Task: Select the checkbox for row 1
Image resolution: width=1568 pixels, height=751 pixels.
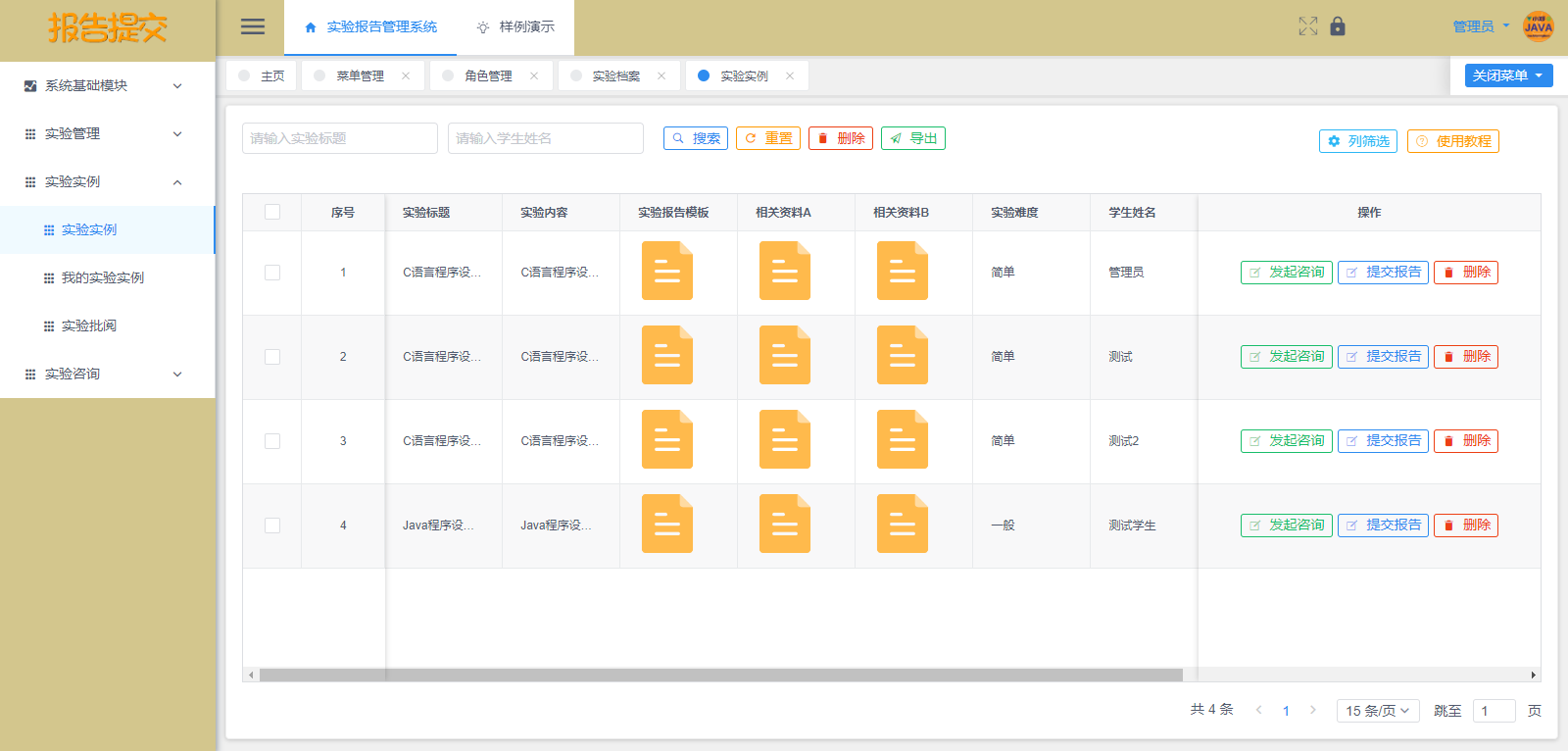Action: (x=272, y=273)
